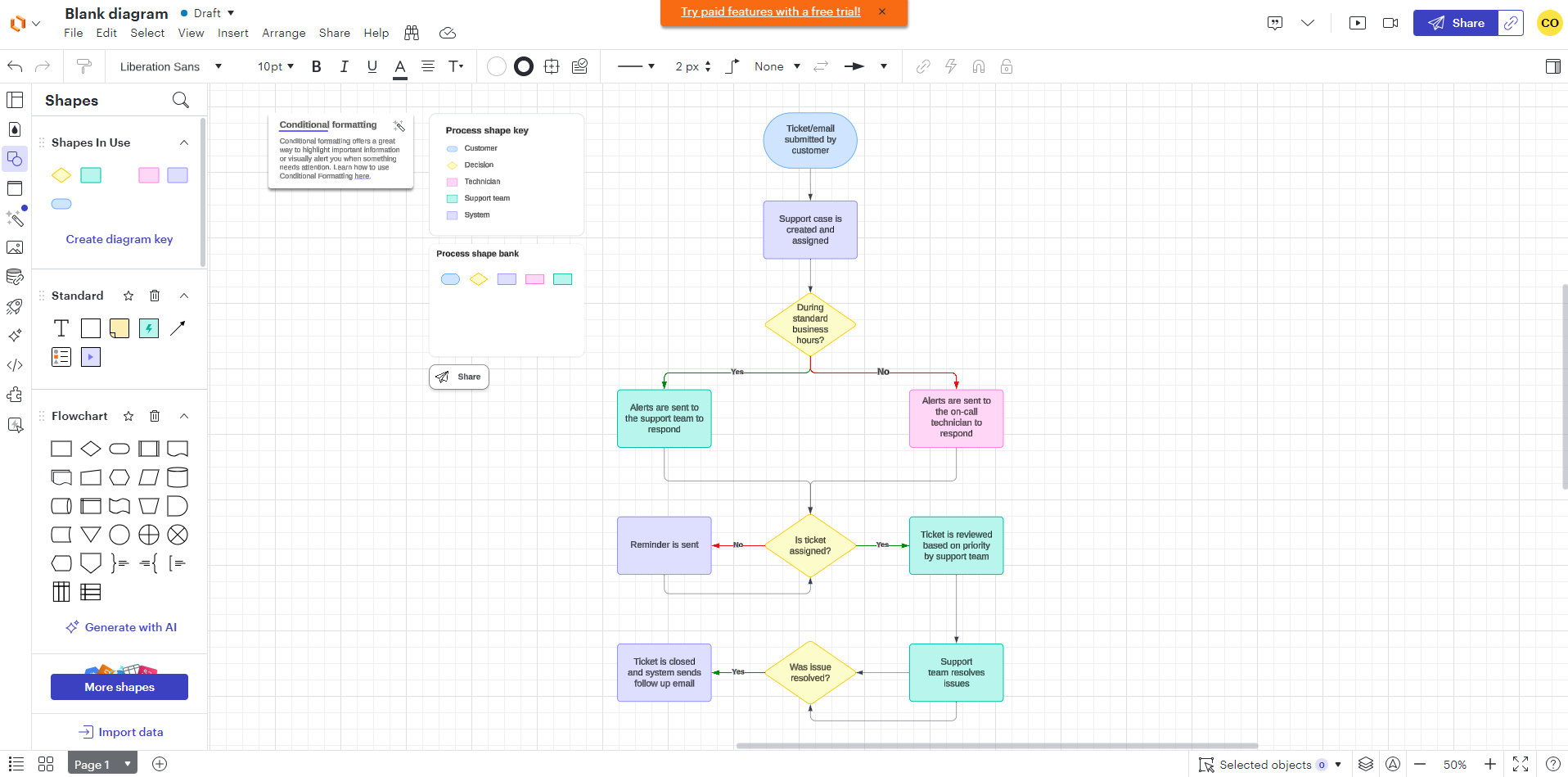Screen dimensions: 1568x777
Task: Open the data database sidebar icon
Action: point(15,277)
